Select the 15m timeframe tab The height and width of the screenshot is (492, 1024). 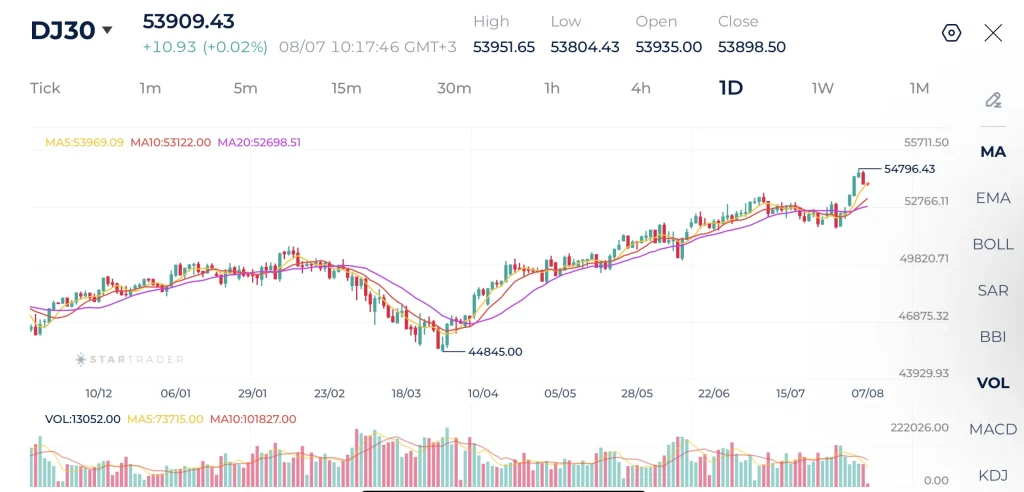(x=345, y=88)
